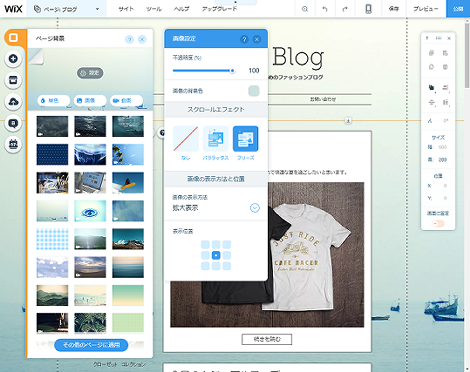Set image position to center cell
Viewport: 470px width, 372px height.
point(216,255)
